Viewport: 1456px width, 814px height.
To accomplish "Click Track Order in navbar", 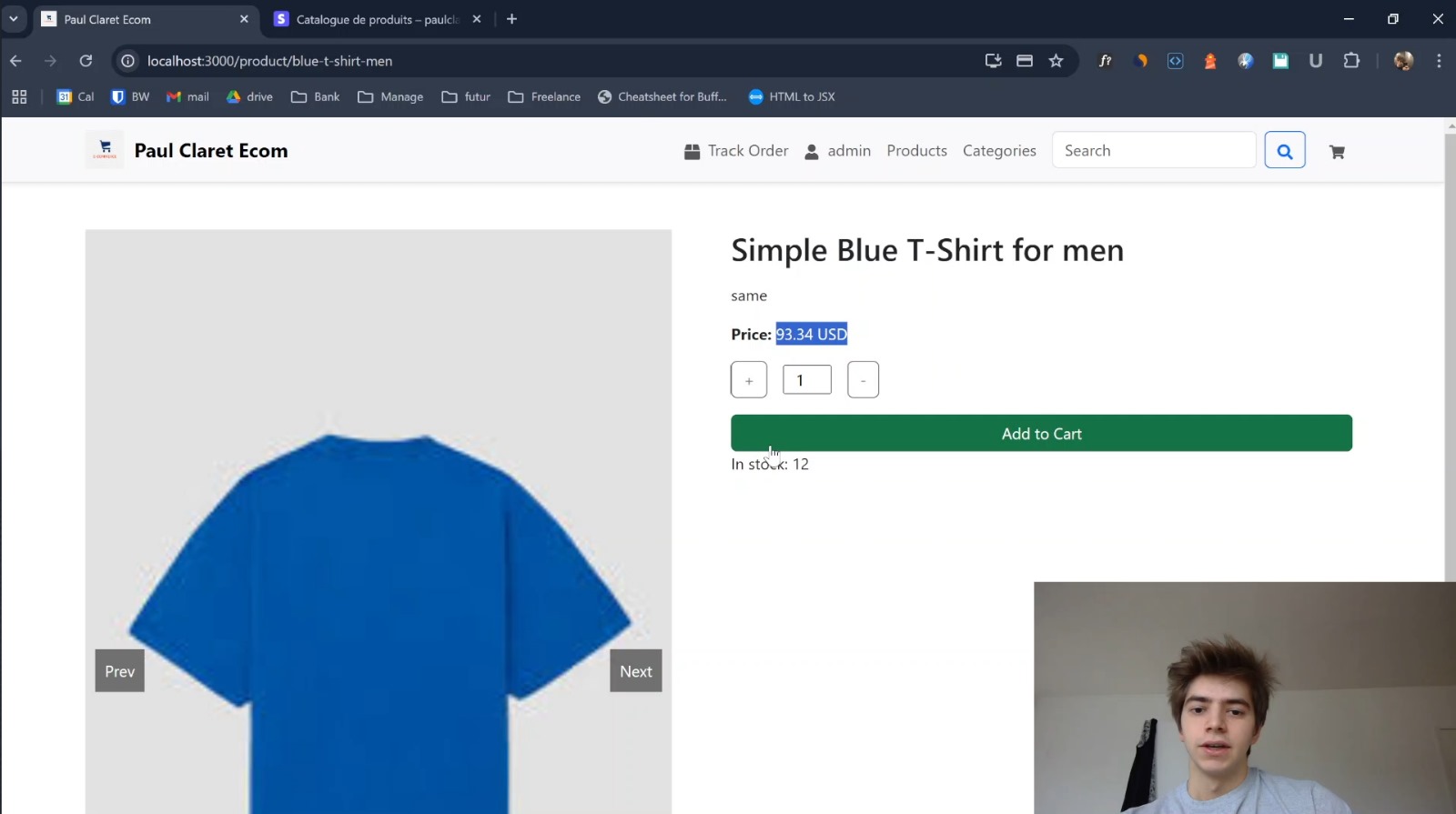I will (x=736, y=151).
